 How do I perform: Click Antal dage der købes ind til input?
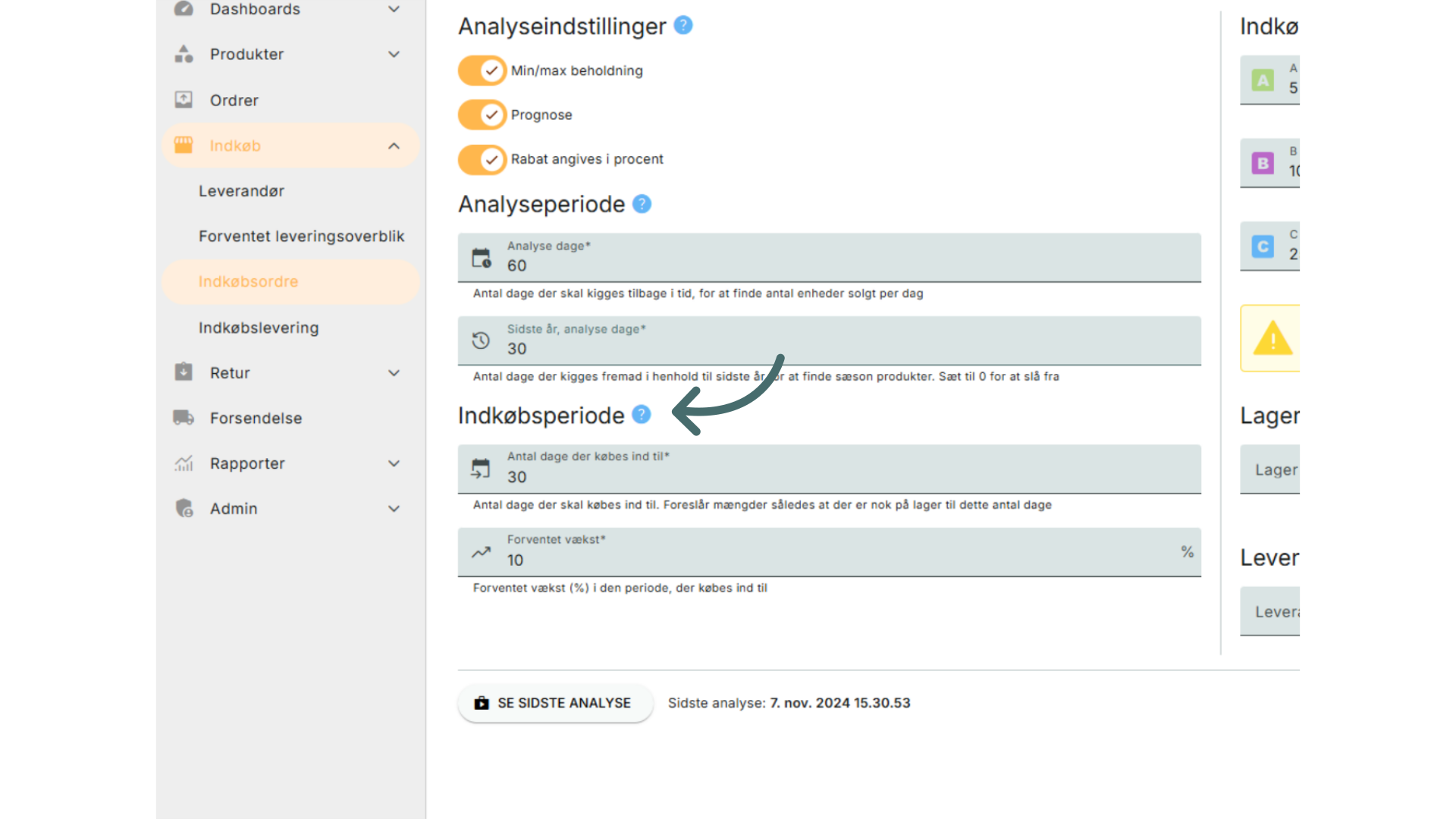(830, 469)
